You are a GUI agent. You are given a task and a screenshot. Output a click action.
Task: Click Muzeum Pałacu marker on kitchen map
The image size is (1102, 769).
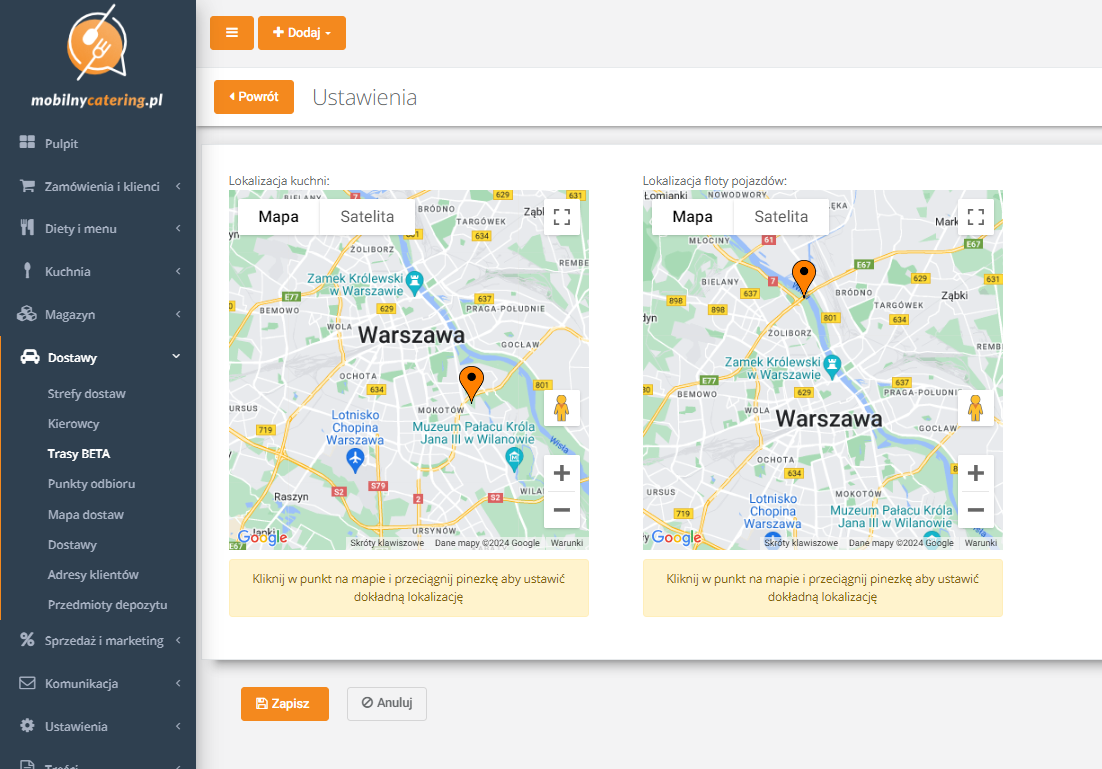click(x=514, y=459)
